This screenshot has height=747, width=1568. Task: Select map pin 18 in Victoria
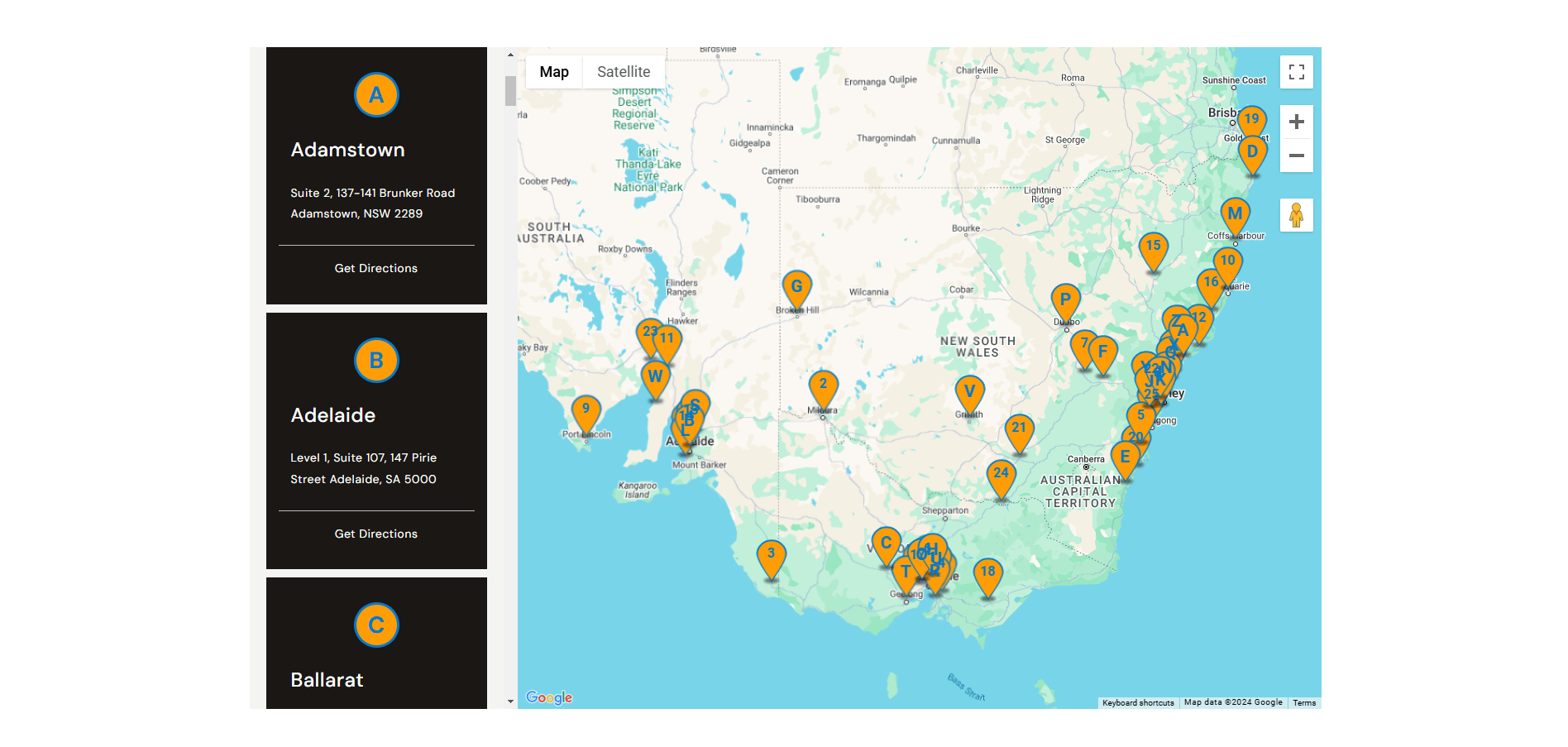tap(987, 572)
